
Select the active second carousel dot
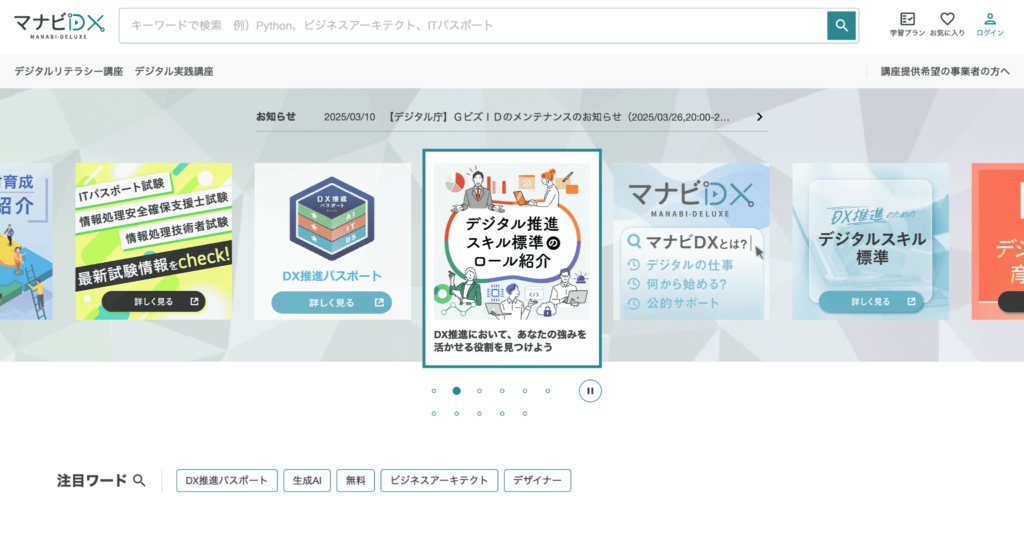click(456, 391)
